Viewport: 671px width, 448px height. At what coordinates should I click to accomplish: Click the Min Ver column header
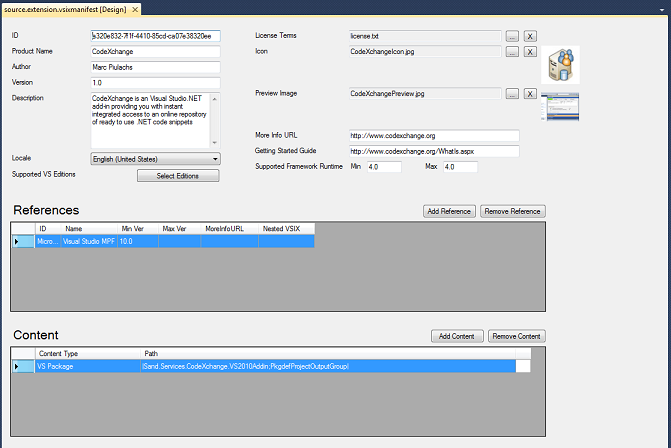138,229
